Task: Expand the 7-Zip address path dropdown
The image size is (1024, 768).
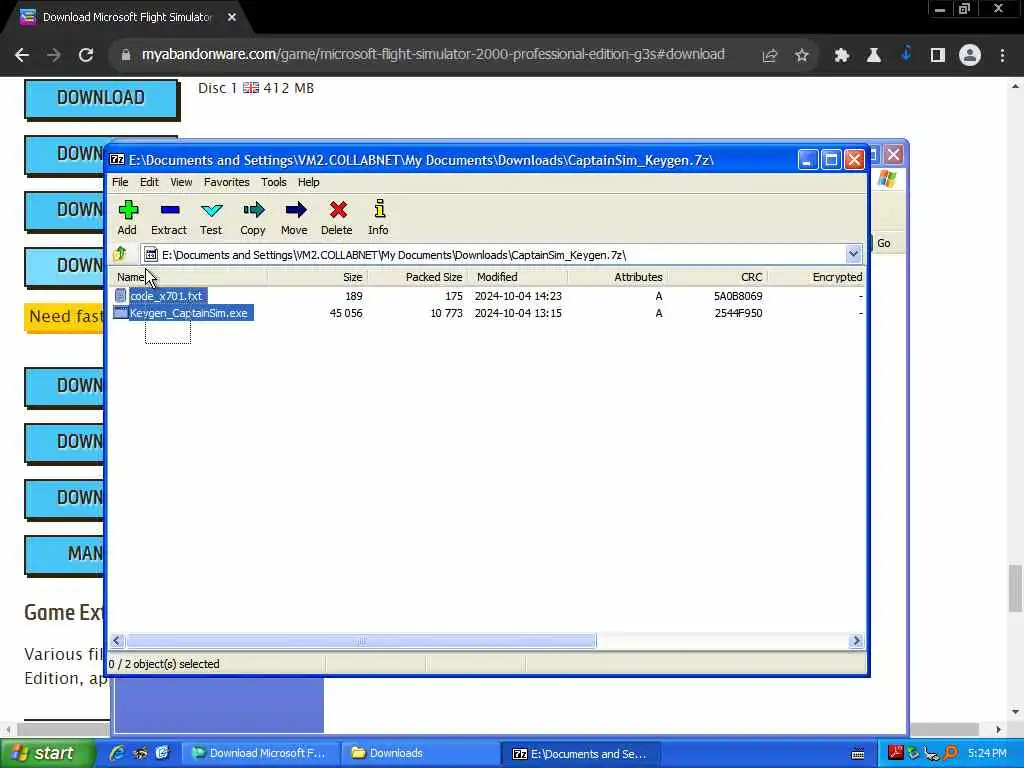Action: 853,254
